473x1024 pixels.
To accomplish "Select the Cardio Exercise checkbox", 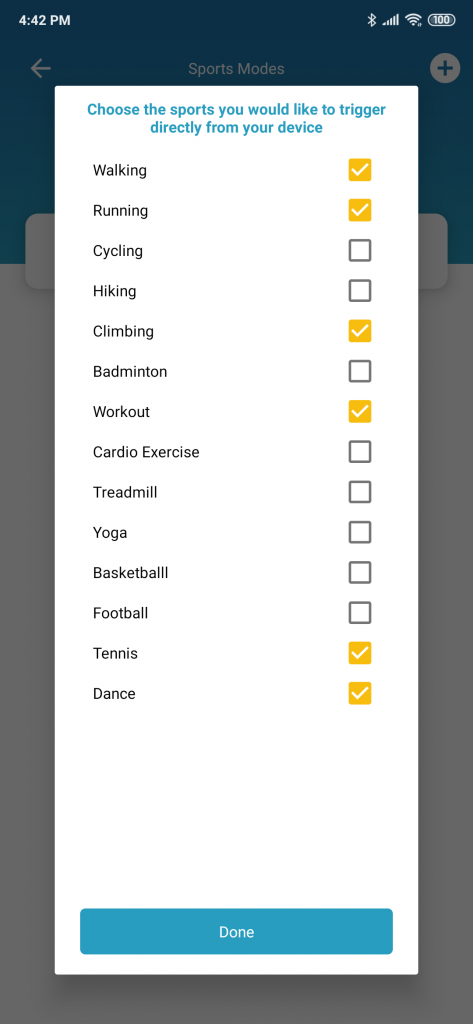I will (x=360, y=452).
